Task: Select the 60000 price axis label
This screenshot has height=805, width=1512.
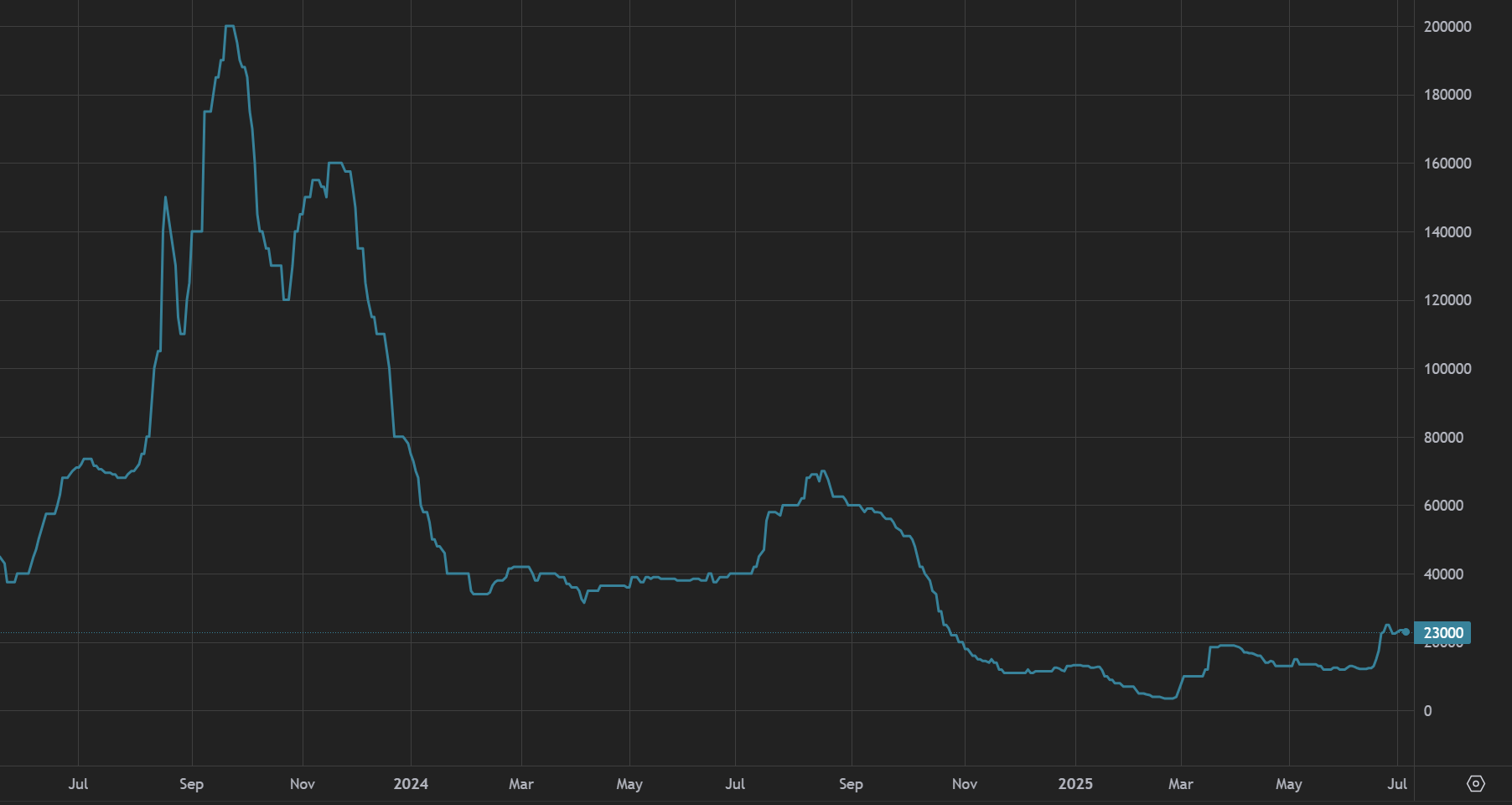Action: (x=1443, y=506)
